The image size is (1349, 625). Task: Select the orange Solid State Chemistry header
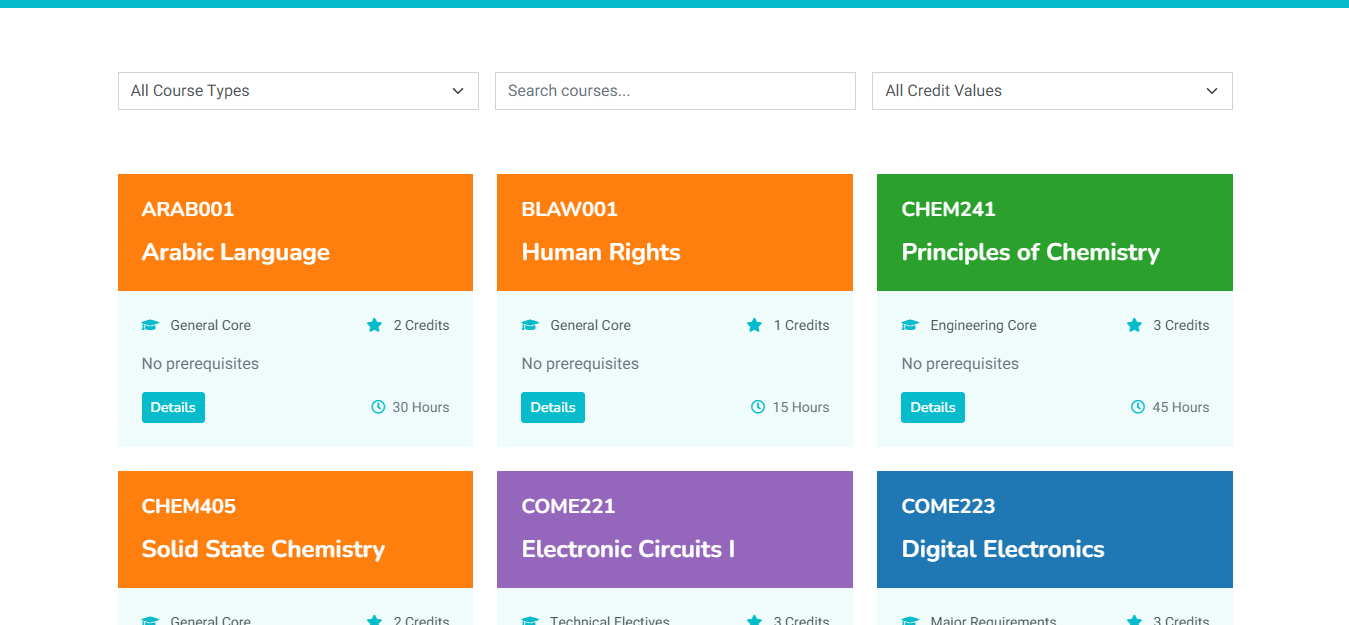click(x=295, y=529)
